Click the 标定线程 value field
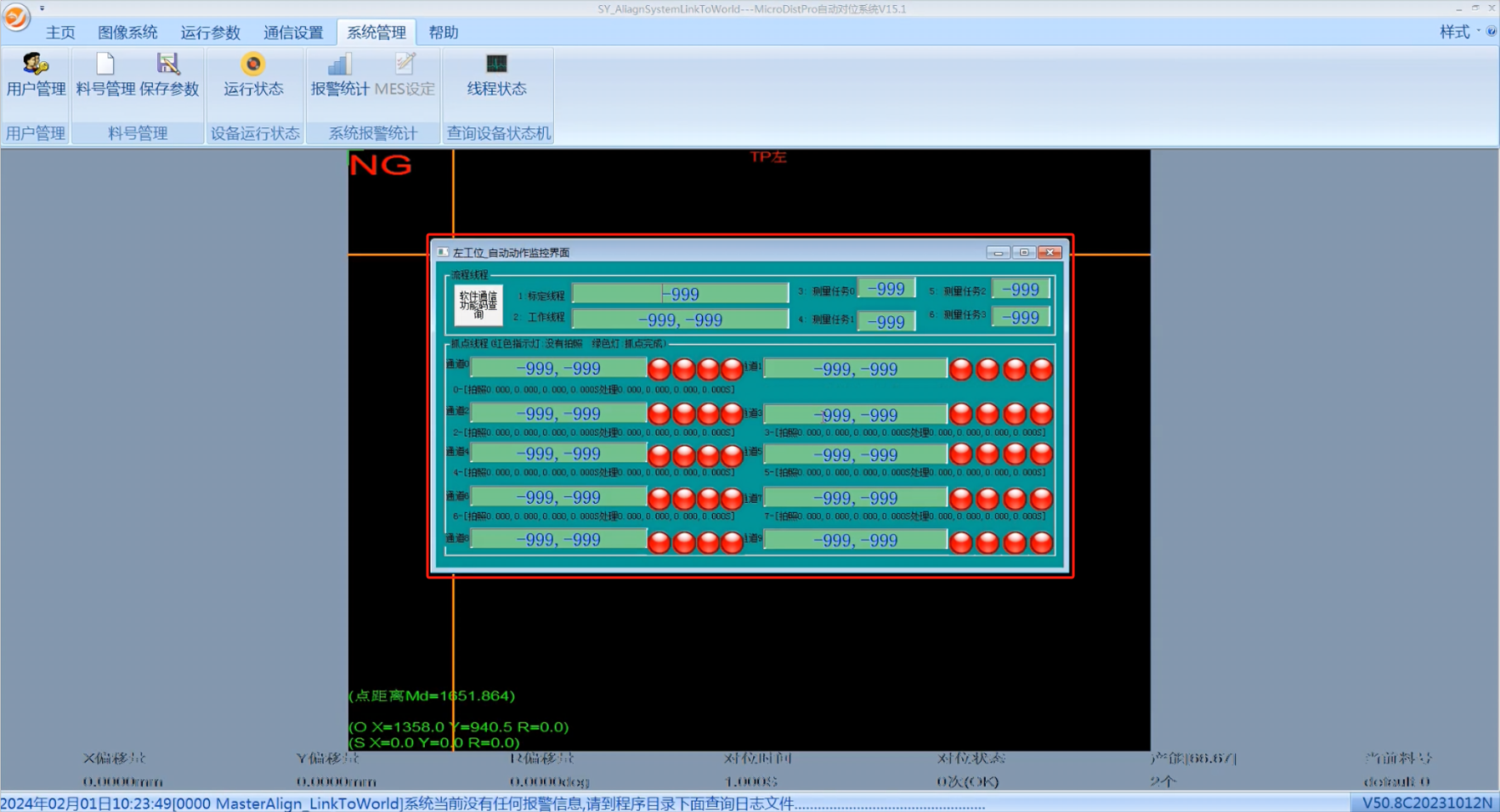Viewport: 1500px width, 812px height. [x=680, y=293]
